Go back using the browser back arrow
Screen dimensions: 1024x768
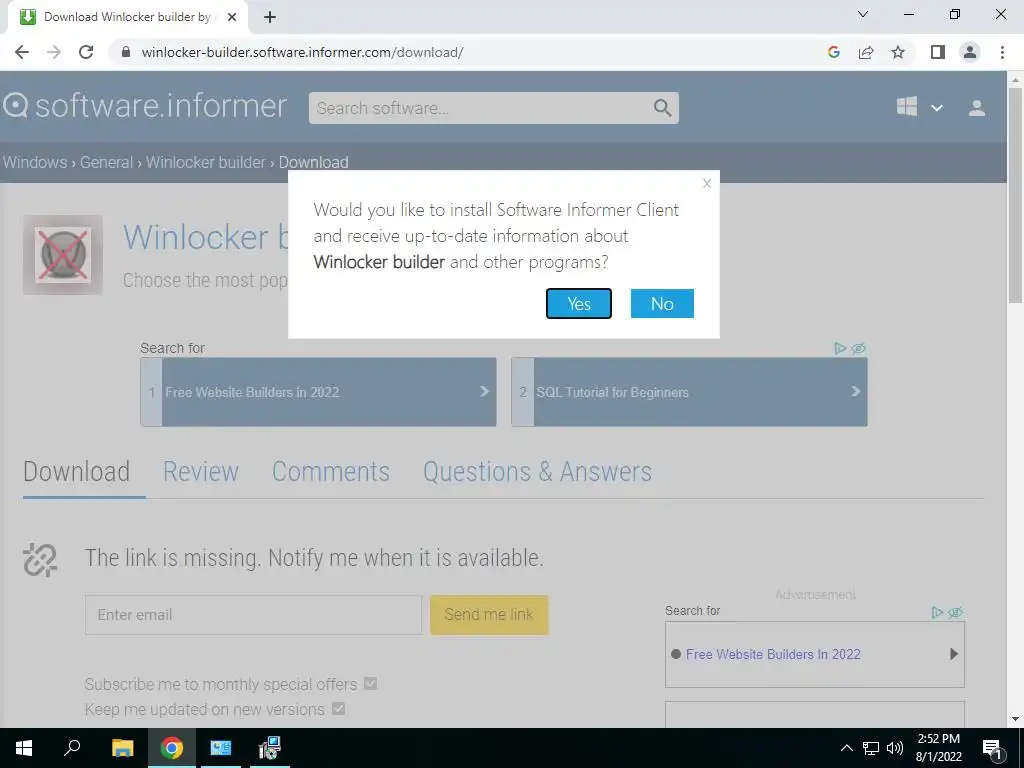coord(22,52)
